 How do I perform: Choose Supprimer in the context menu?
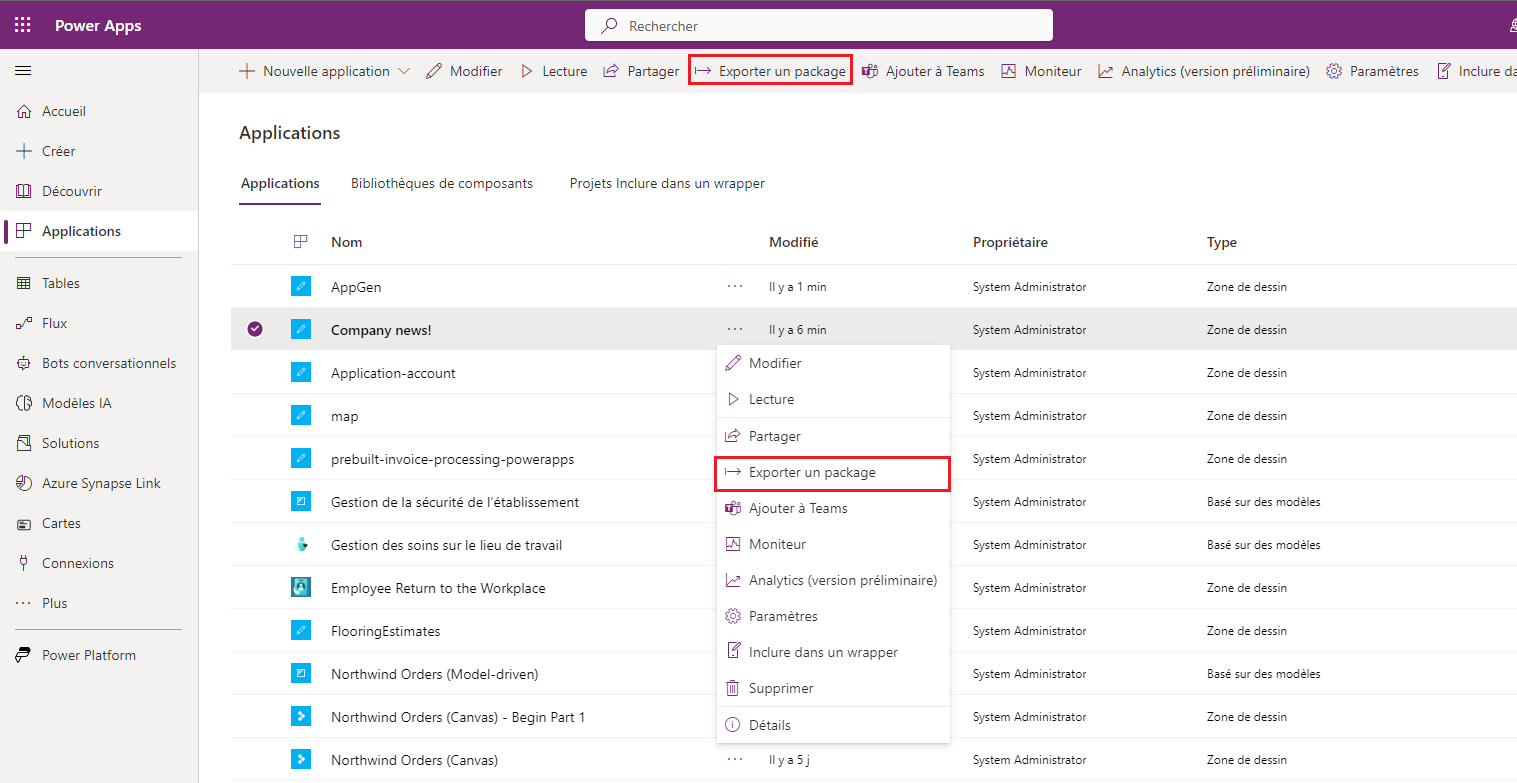[x=833, y=688]
